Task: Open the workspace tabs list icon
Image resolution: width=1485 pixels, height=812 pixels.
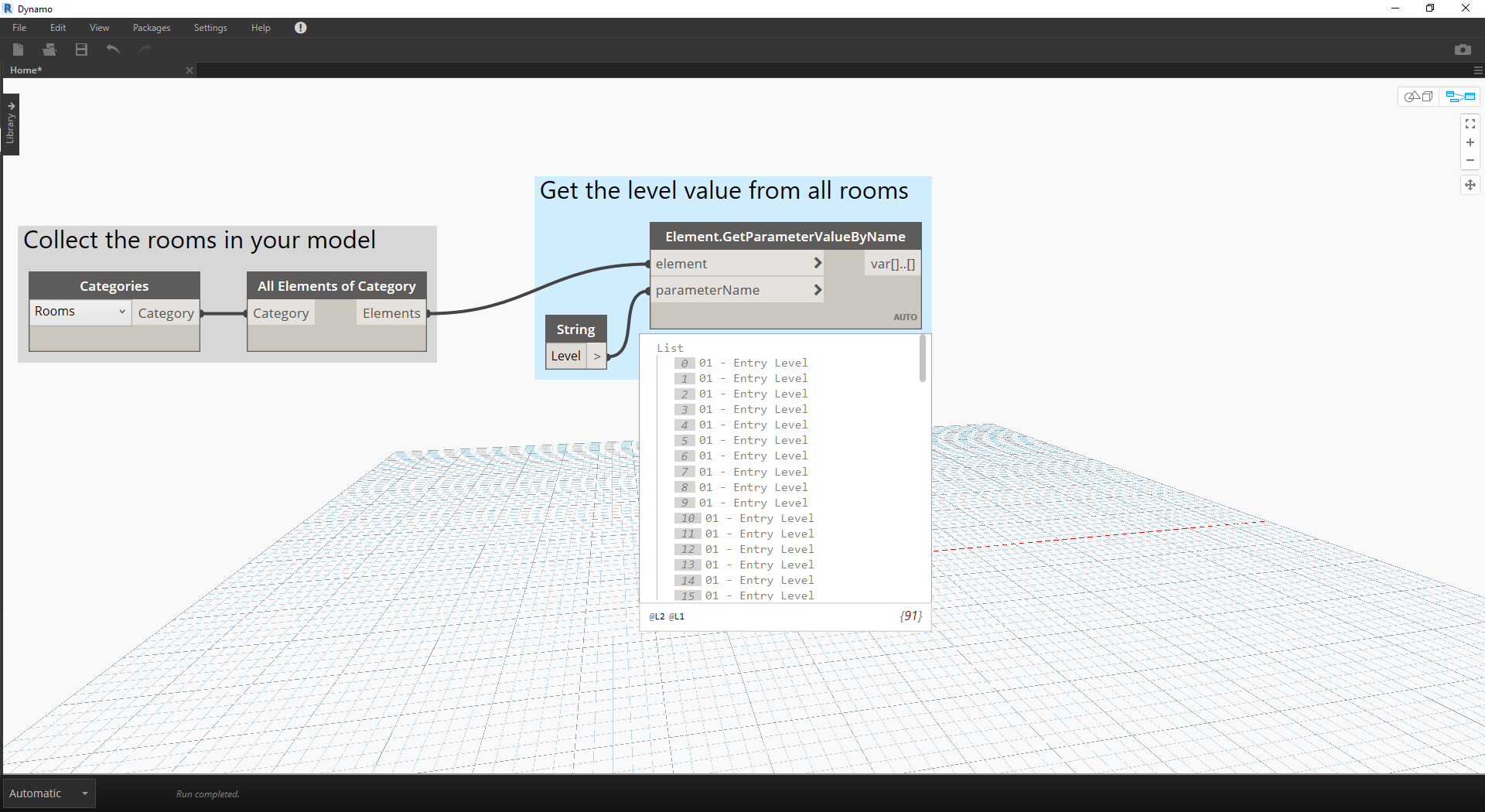Action: (x=1478, y=70)
